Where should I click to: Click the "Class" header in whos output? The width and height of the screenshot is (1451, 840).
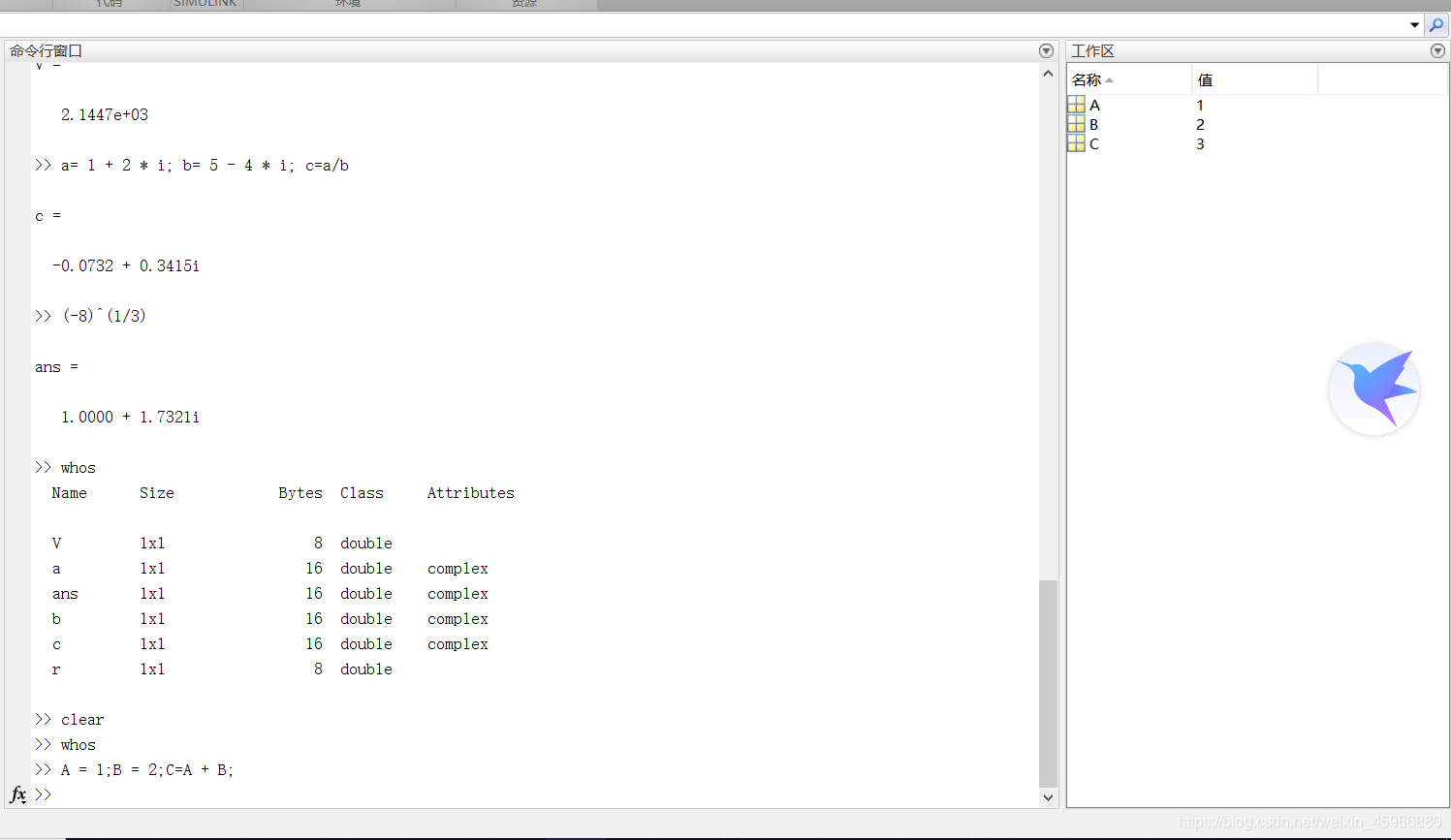click(362, 493)
